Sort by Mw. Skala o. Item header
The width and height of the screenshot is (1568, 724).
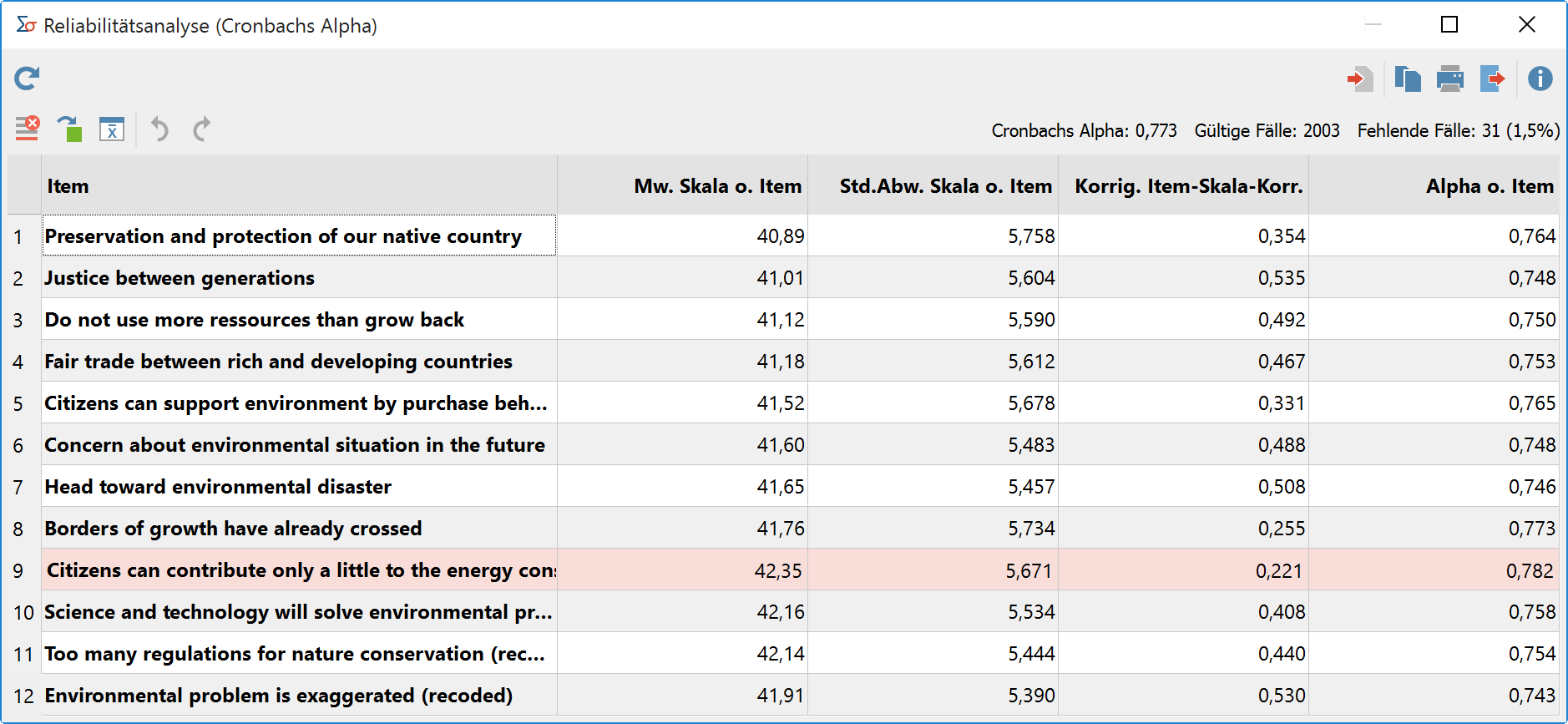[683, 185]
